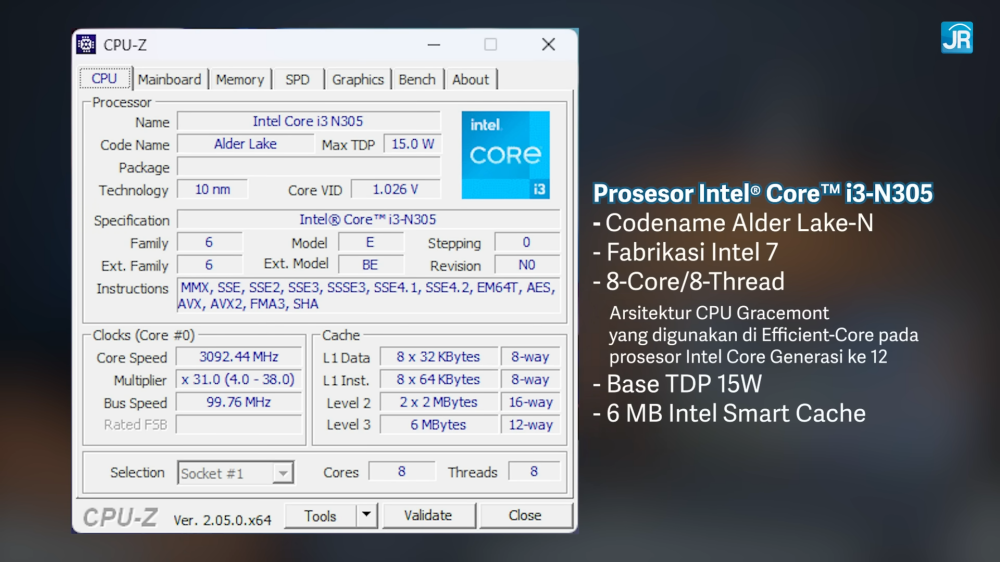Screen dimensions: 1000x562
Task: Click the Core VID value 1.026 V
Action: pos(395,189)
